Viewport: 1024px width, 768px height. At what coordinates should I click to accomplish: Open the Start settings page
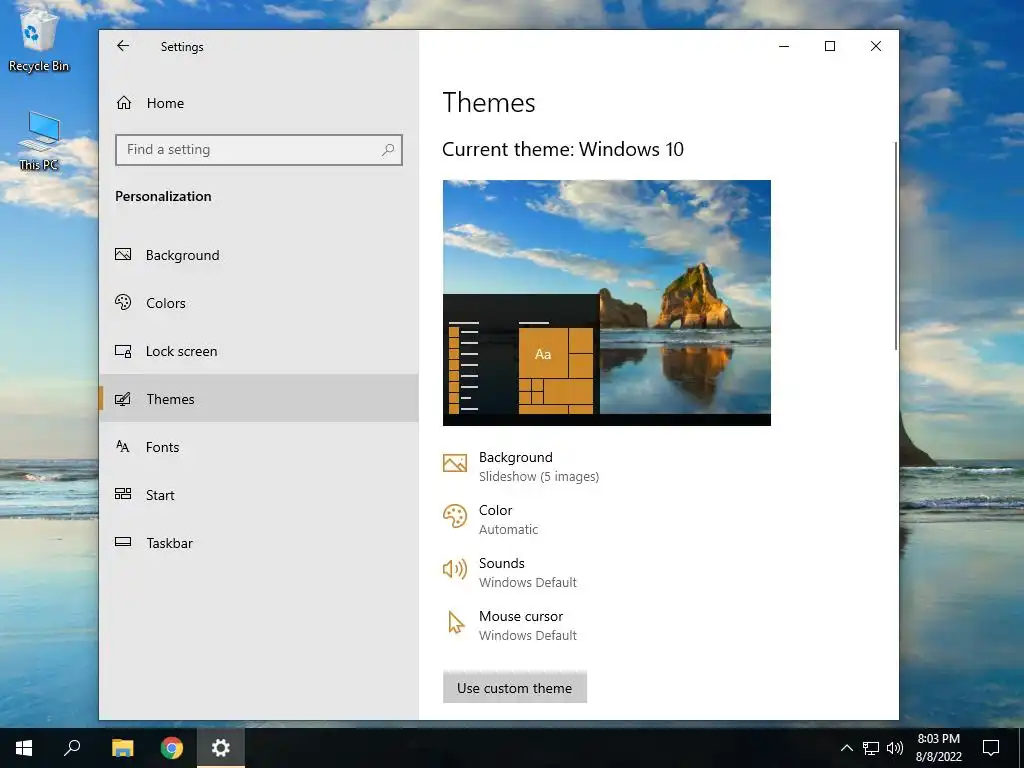point(259,494)
